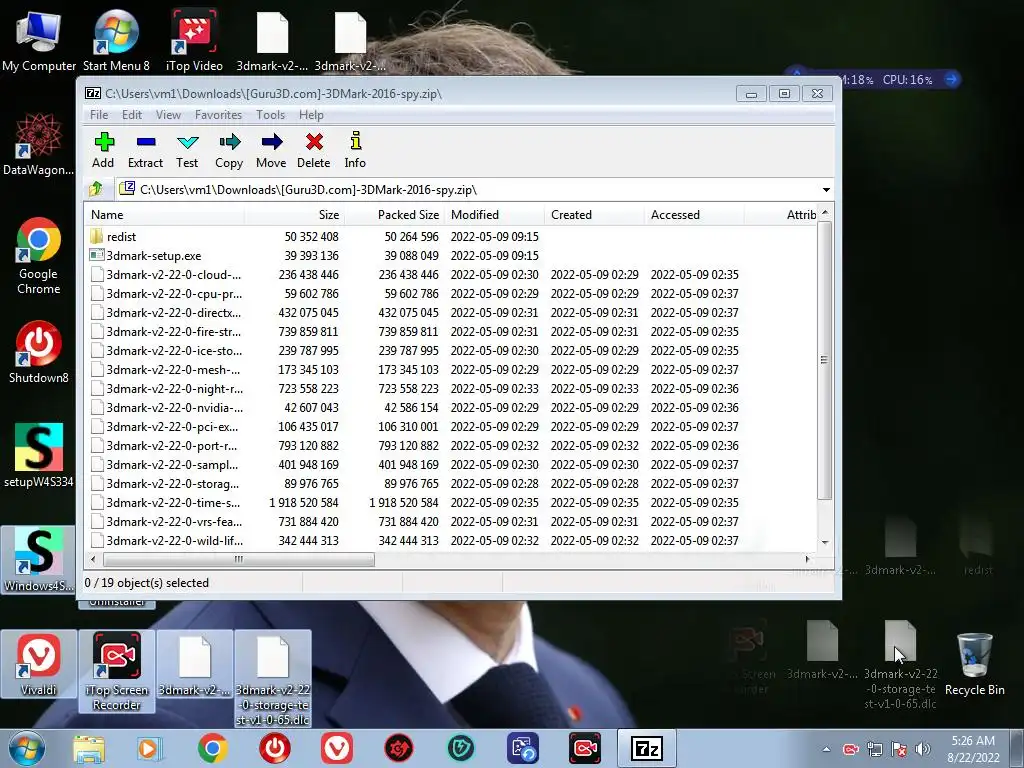Select the 3dmark-v2-22-0-pci-ex file

point(451,426)
